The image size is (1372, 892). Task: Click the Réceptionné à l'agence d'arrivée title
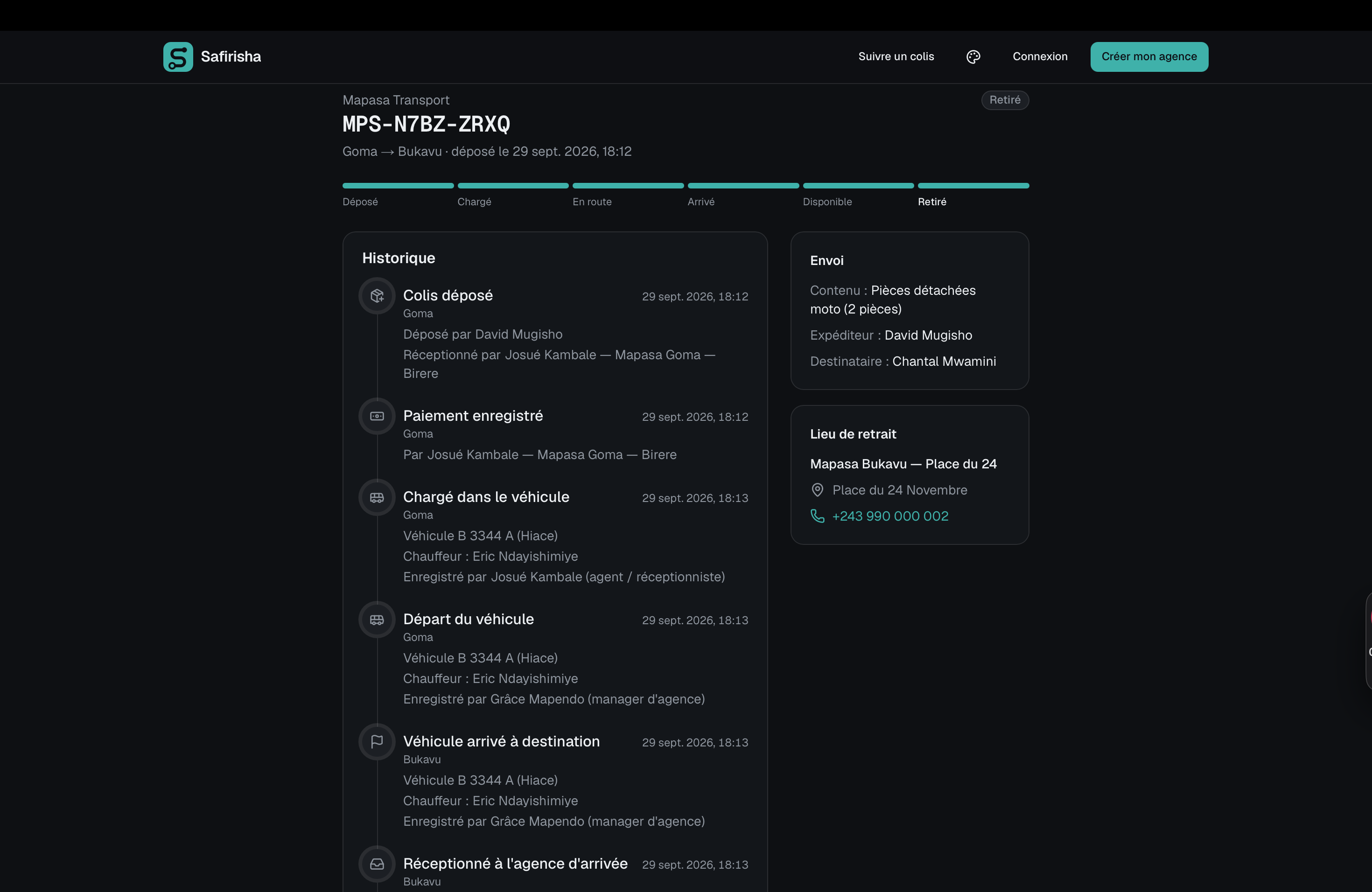(515, 863)
